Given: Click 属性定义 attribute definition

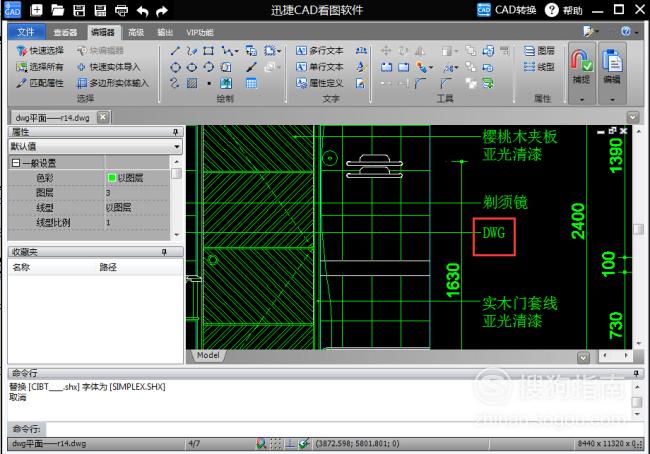Looking at the screenshot, I should (320, 83).
